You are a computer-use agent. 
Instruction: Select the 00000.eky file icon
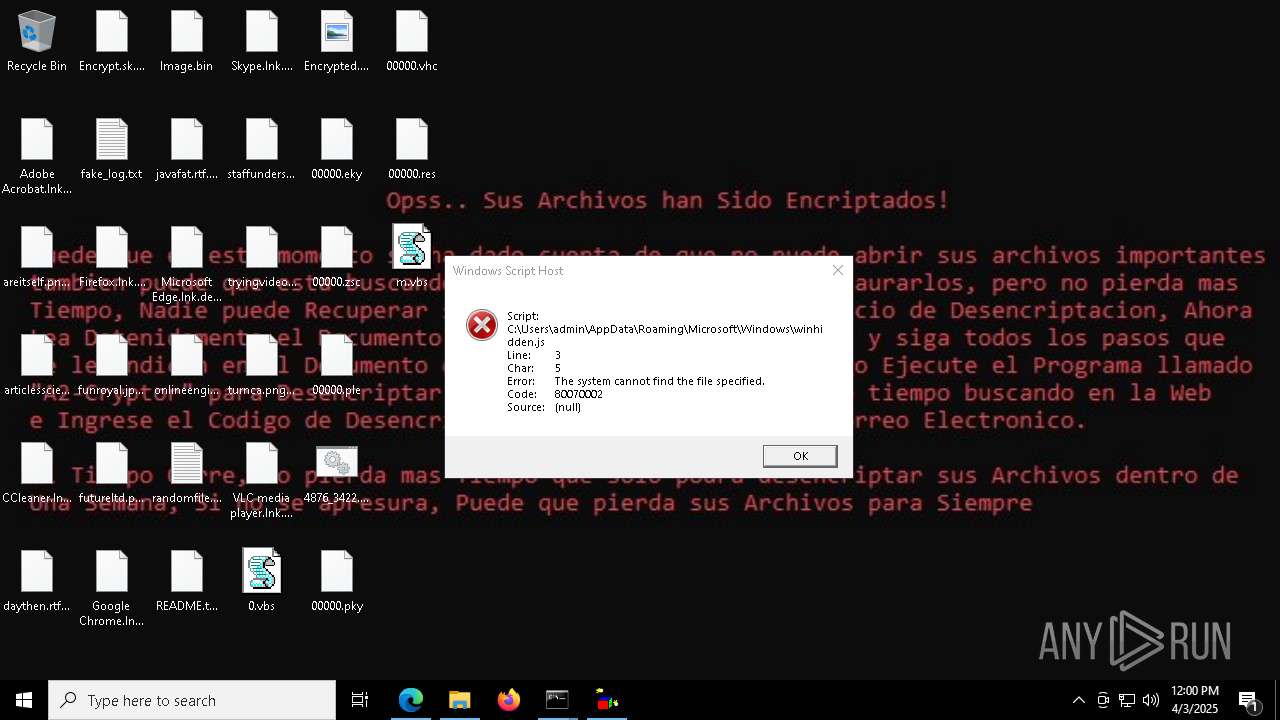[x=337, y=150]
